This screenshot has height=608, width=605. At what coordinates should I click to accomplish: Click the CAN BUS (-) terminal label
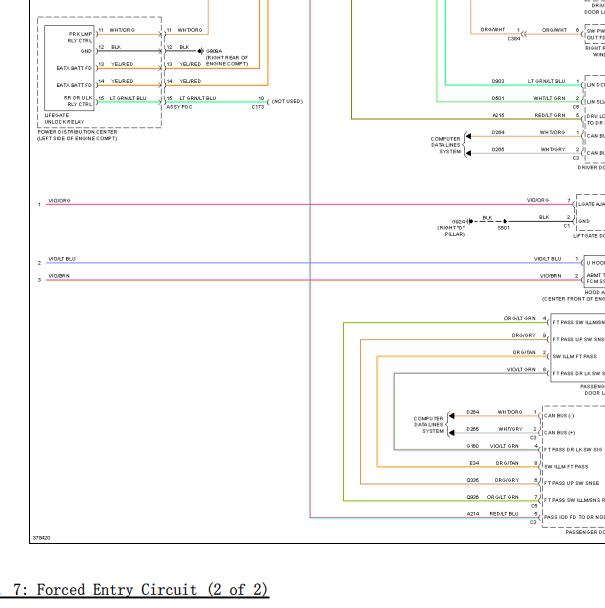[559, 416]
